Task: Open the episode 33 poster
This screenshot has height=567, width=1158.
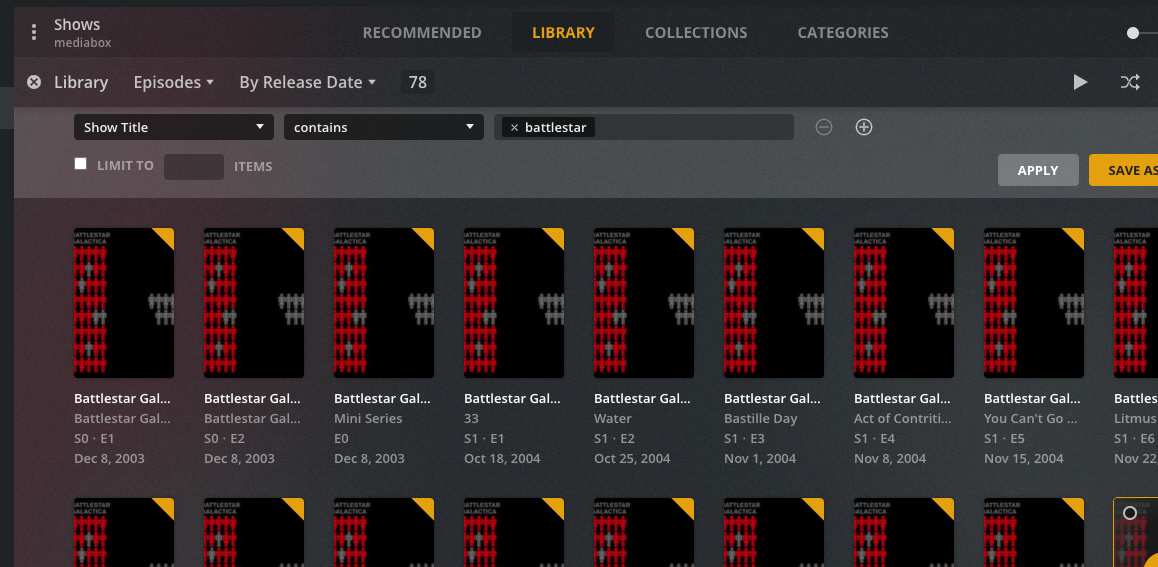Action: 514,303
